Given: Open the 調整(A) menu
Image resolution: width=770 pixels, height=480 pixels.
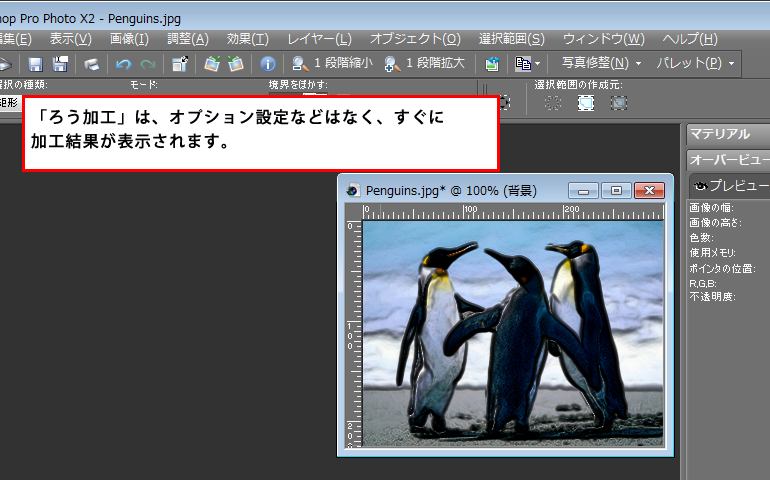Looking at the screenshot, I should click(x=188, y=39).
